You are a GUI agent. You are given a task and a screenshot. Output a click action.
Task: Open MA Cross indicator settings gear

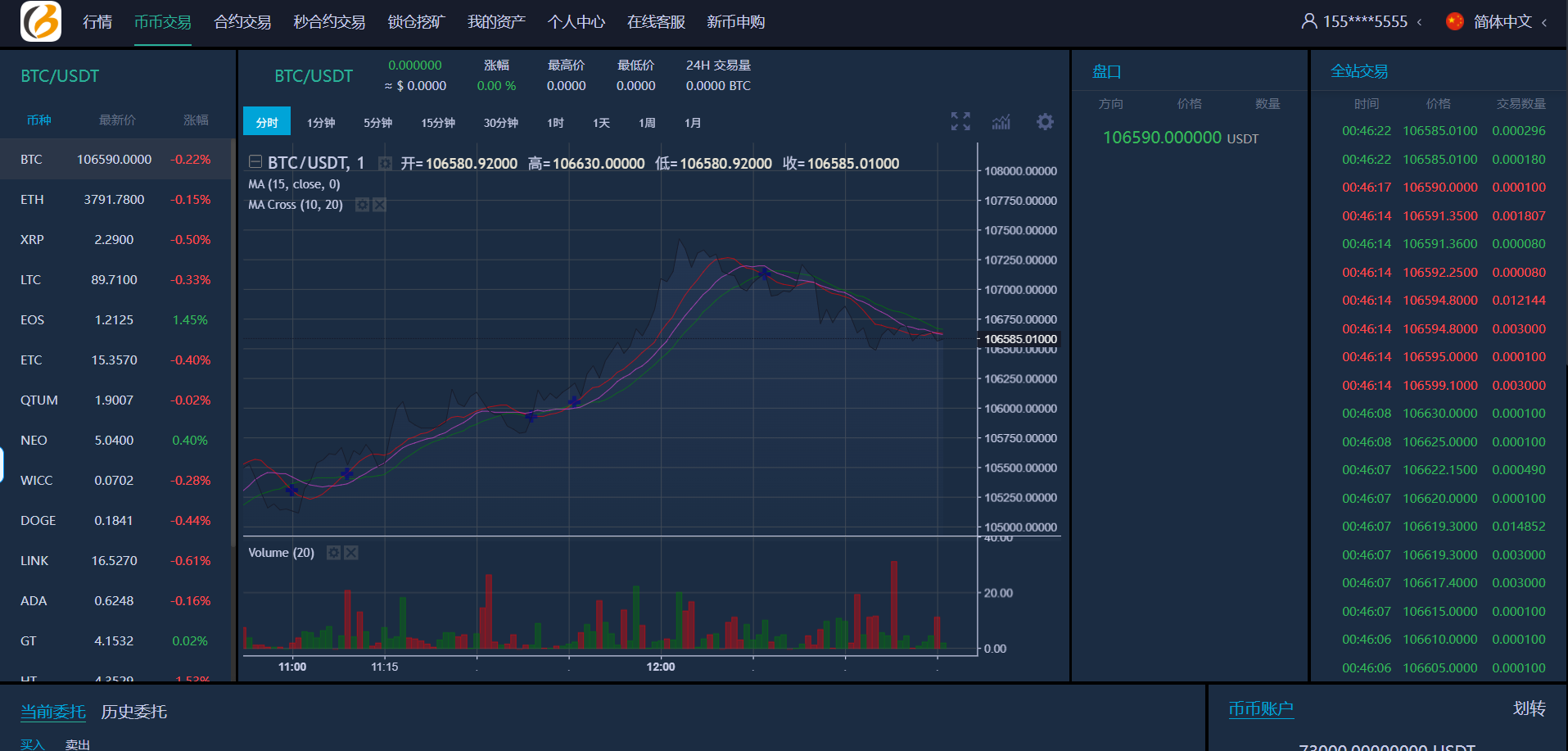click(x=362, y=205)
